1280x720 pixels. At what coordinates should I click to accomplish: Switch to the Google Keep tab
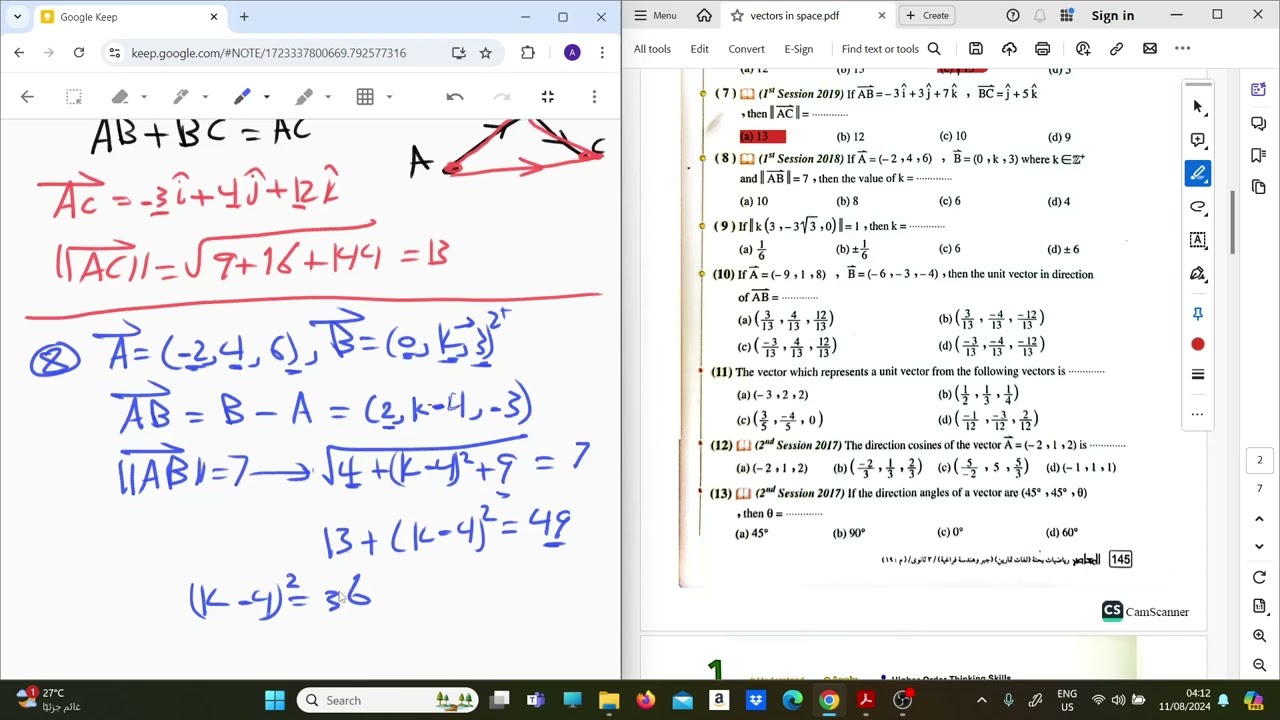point(130,17)
